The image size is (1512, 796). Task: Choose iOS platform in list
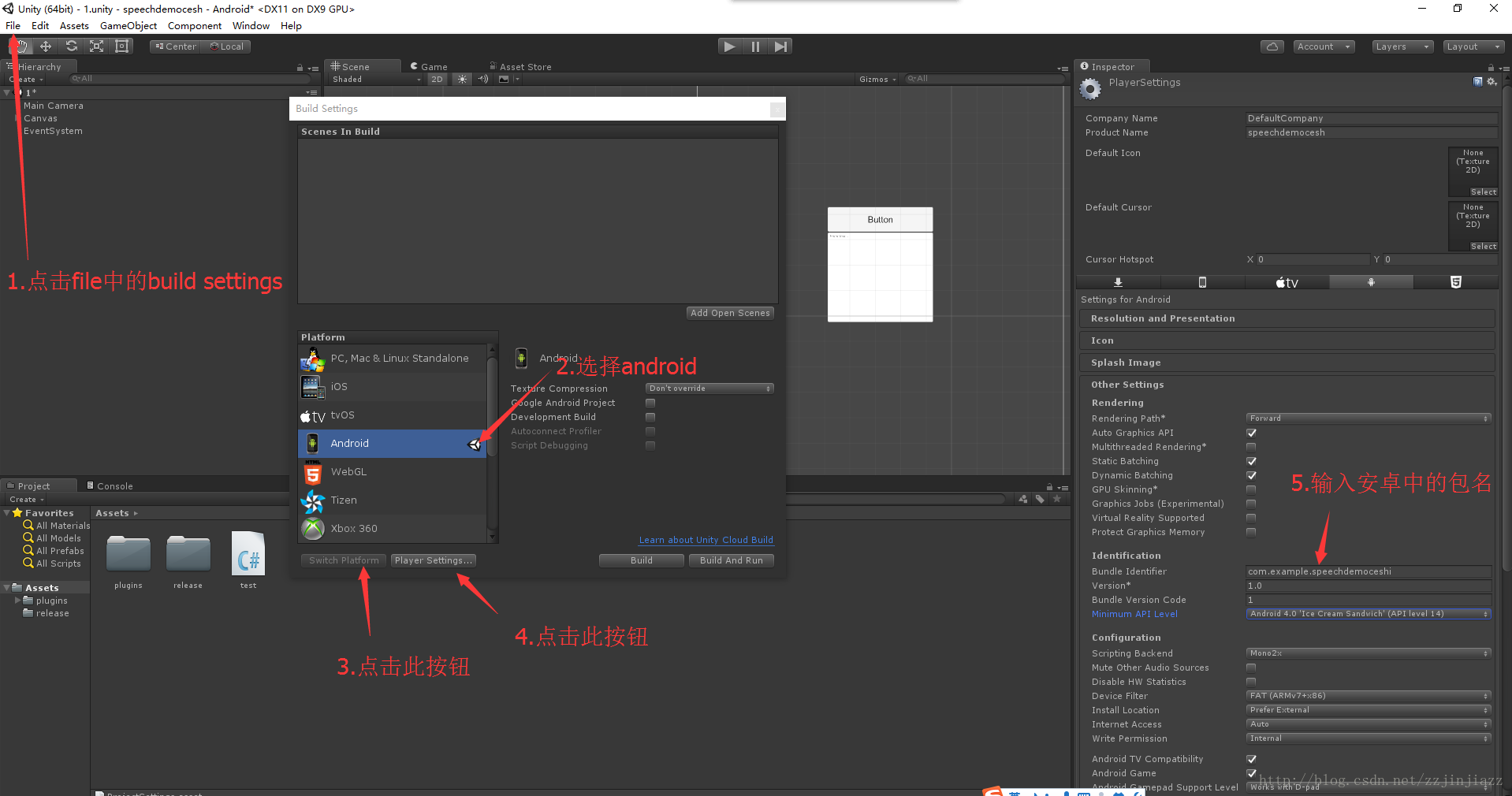pyautogui.click(x=392, y=387)
